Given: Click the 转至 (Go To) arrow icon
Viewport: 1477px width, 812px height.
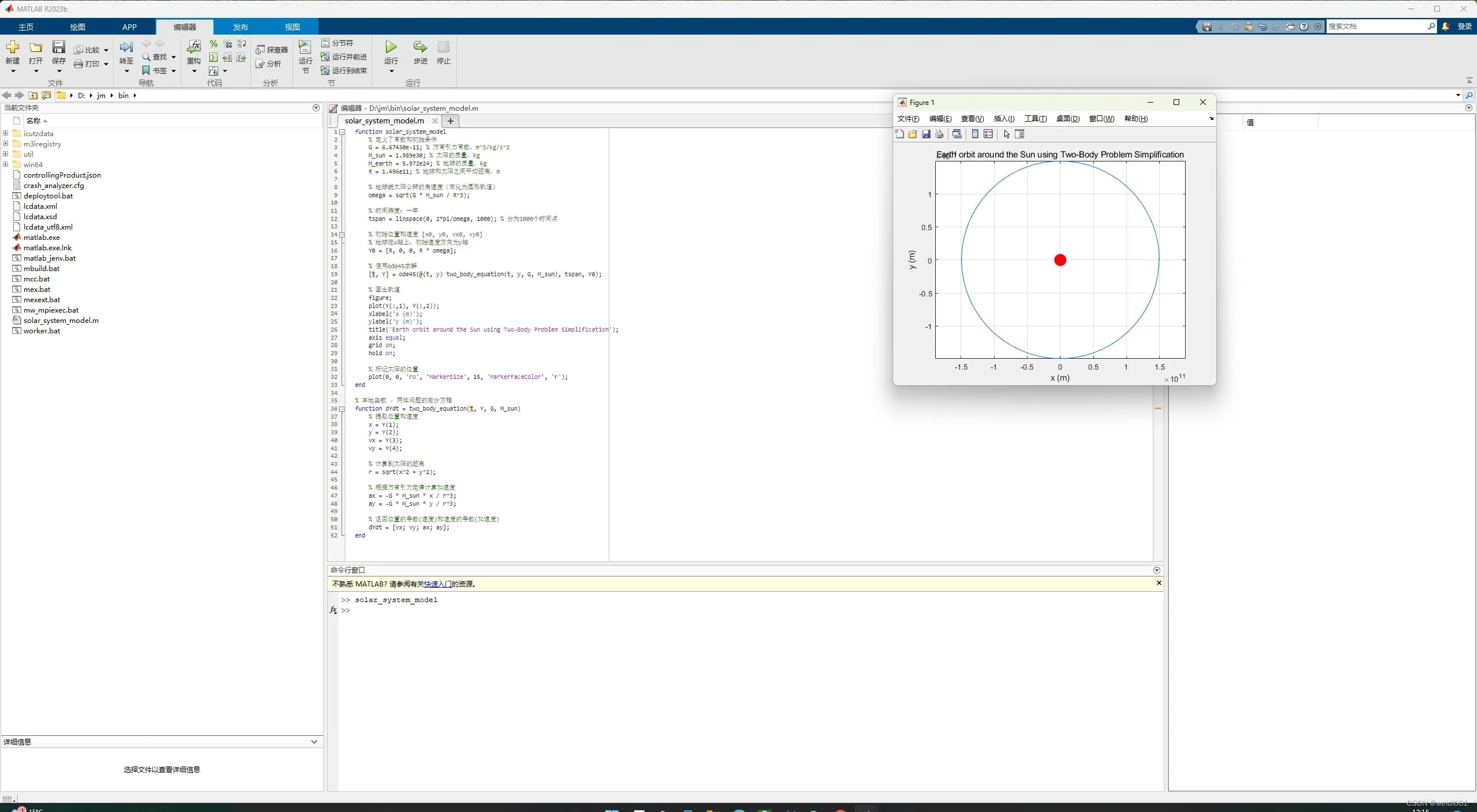Looking at the screenshot, I should [x=126, y=47].
